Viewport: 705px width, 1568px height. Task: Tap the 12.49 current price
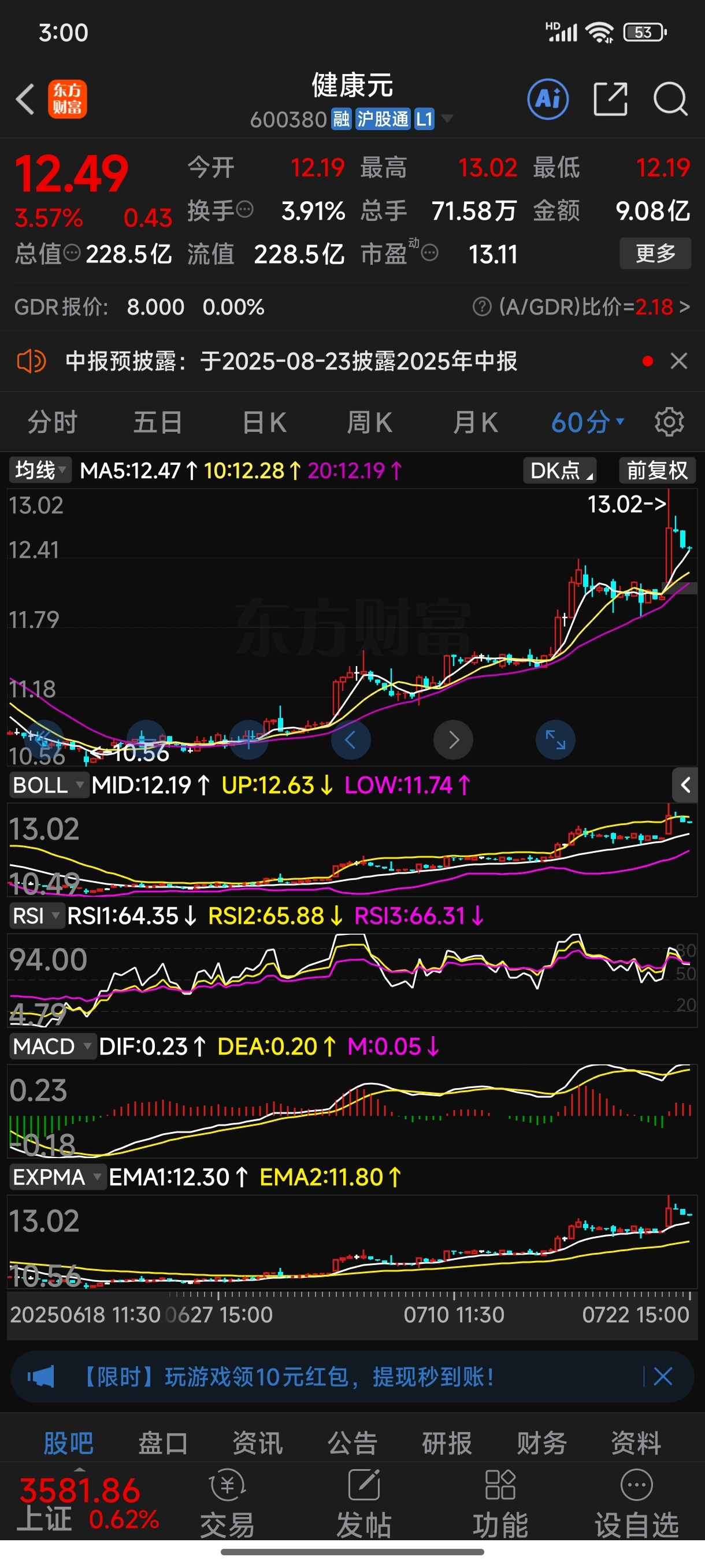click(x=71, y=174)
